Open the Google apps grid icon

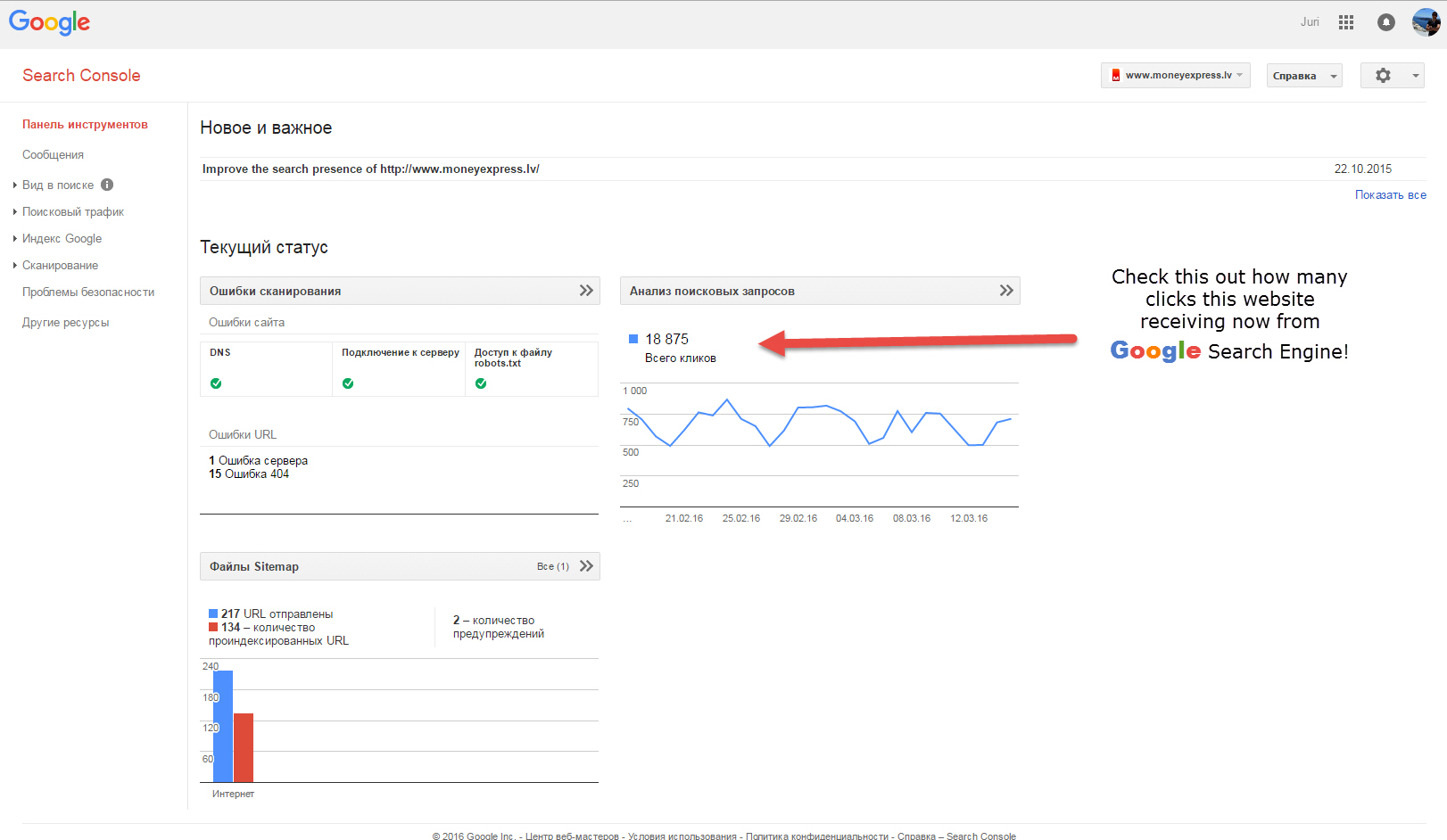(1346, 22)
